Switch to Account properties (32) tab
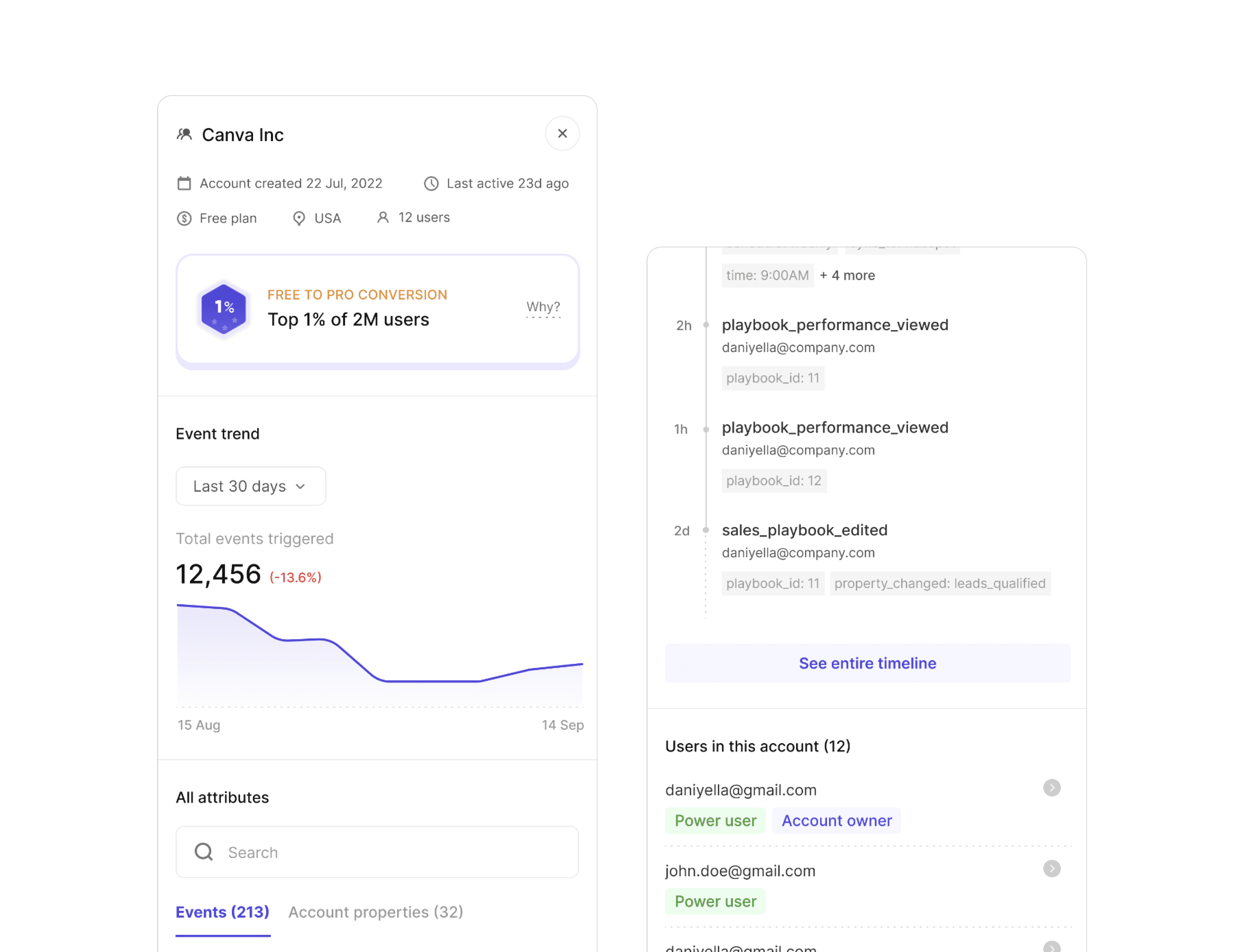This screenshot has width=1245, height=952. pyautogui.click(x=375, y=912)
